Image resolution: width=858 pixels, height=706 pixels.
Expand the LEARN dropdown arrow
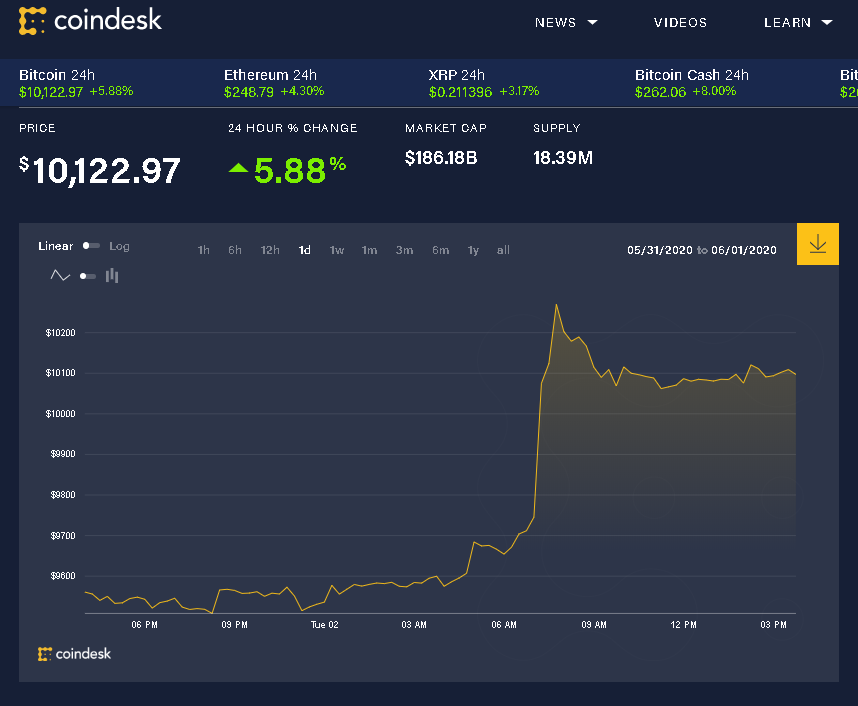pyautogui.click(x=827, y=22)
